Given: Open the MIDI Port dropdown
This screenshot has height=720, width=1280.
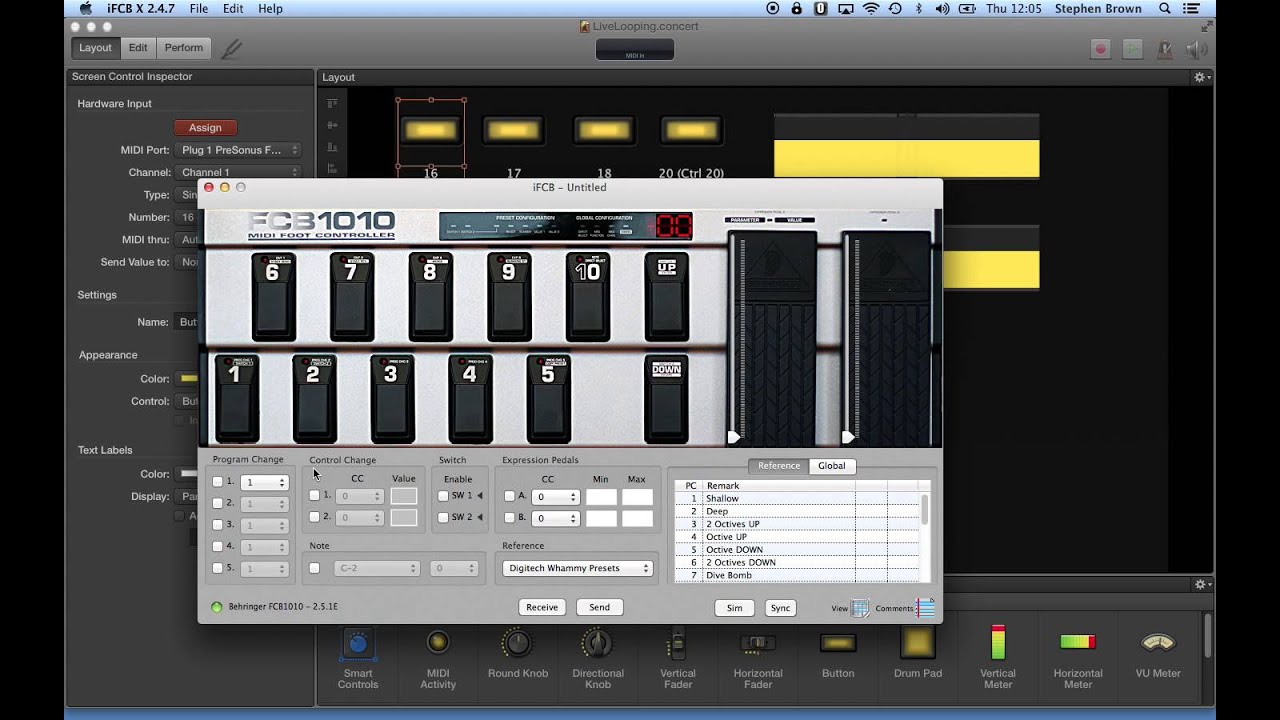Looking at the screenshot, I should tap(238, 150).
